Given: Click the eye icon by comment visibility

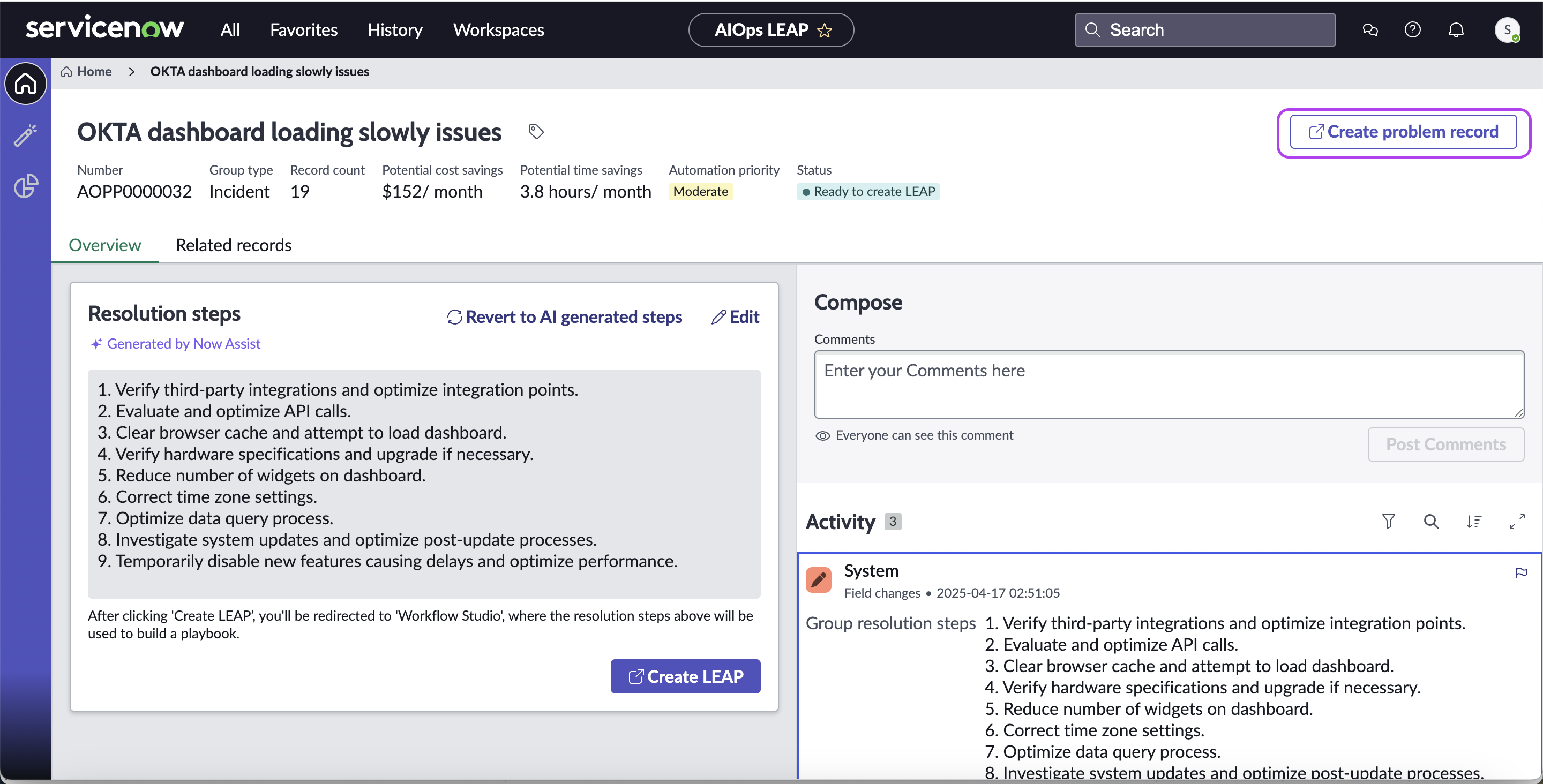Looking at the screenshot, I should (x=822, y=435).
